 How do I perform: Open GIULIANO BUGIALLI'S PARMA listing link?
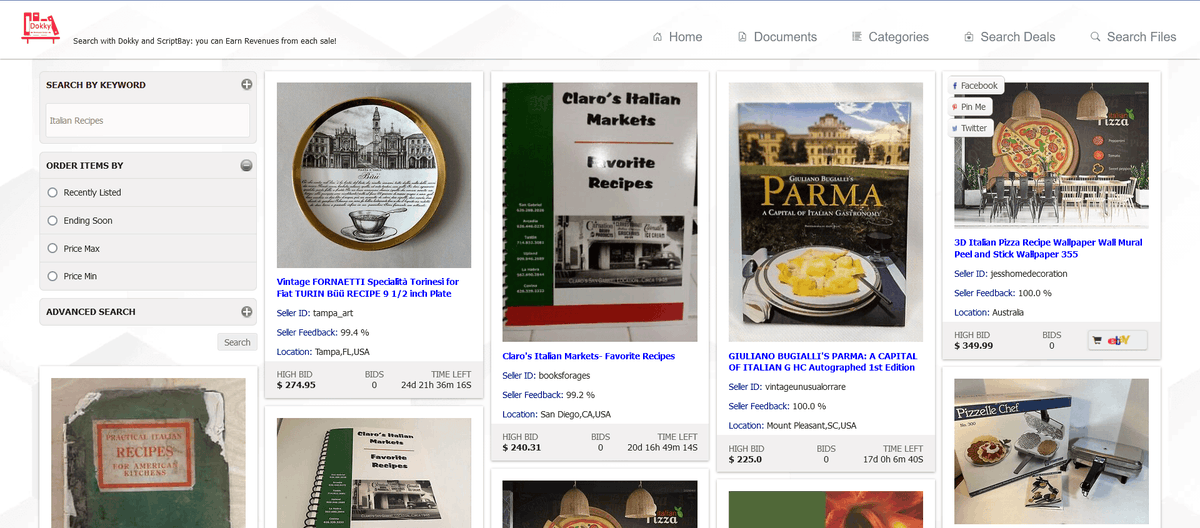click(823, 362)
